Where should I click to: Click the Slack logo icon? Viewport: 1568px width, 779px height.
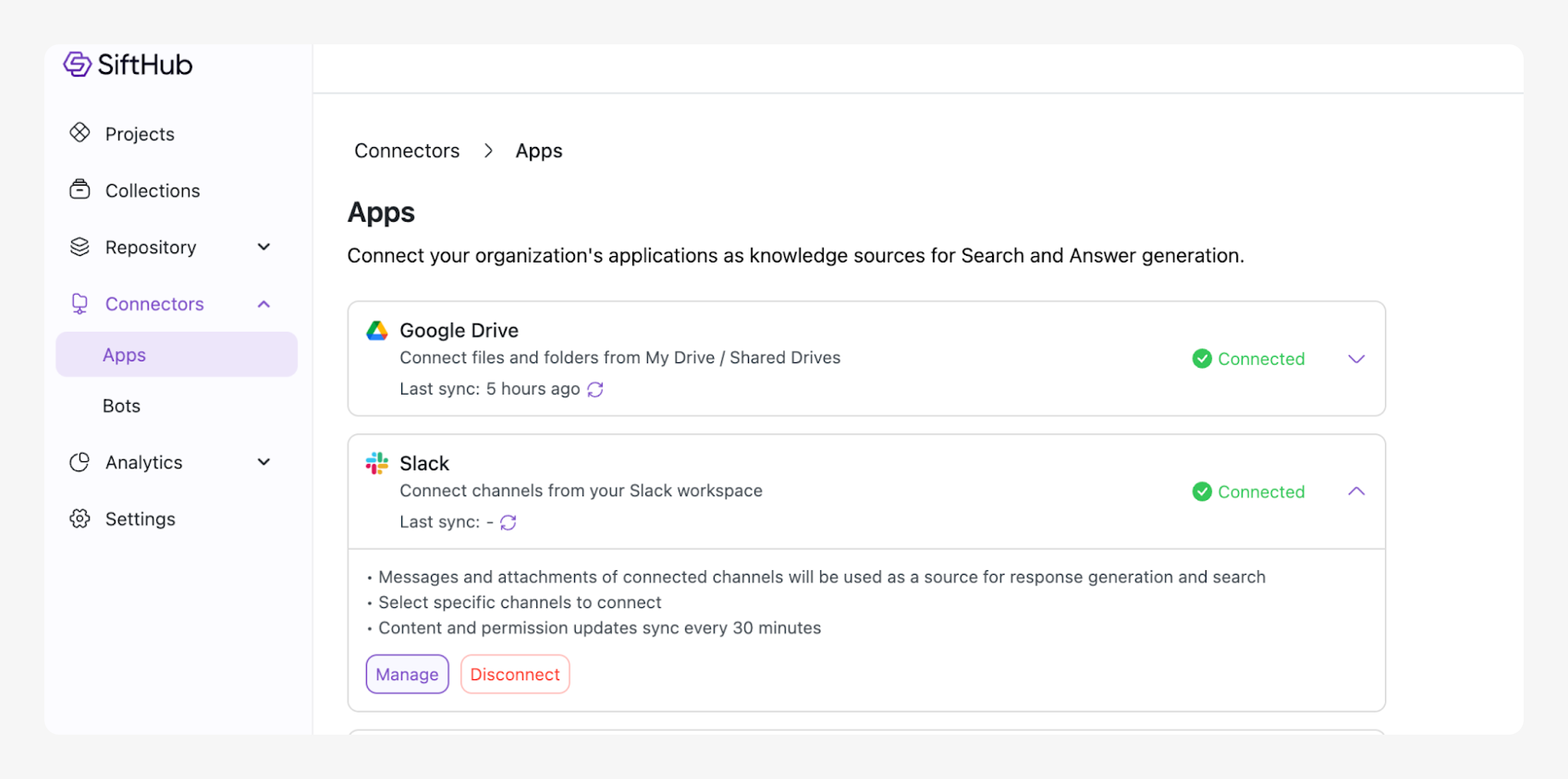click(x=377, y=463)
